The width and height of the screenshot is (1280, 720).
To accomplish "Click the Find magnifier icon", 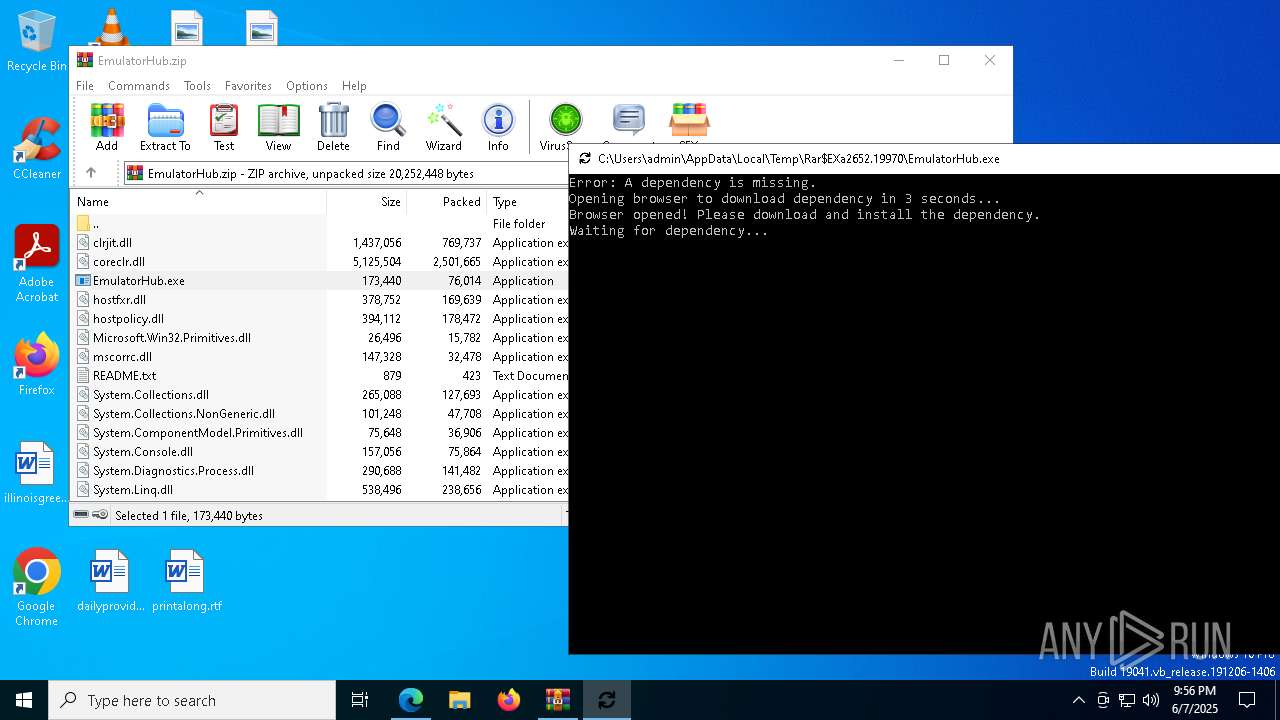I will click(388, 127).
